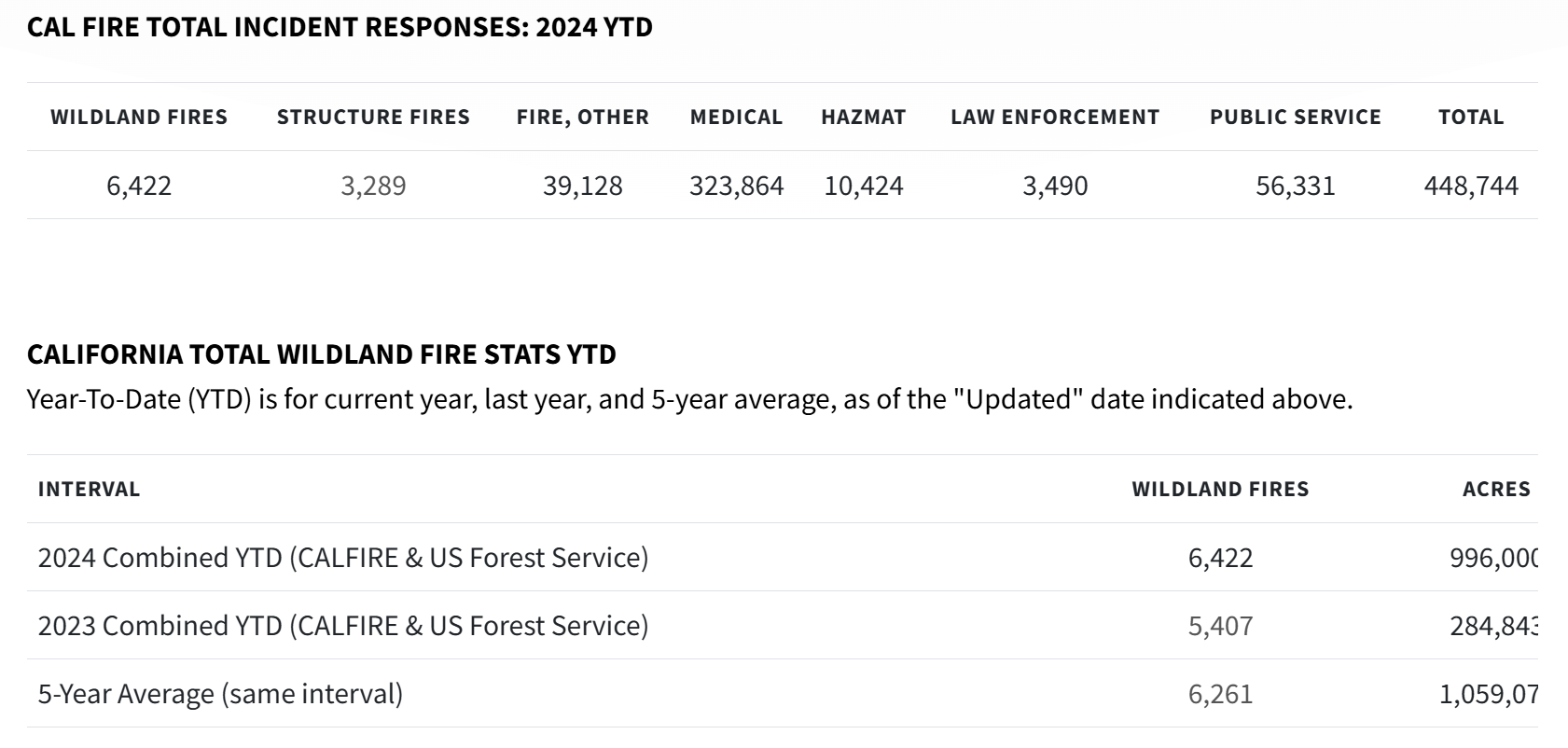The image size is (1568, 748).
Task: Select the 5,407 wildland fires value
Action: (1220, 625)
